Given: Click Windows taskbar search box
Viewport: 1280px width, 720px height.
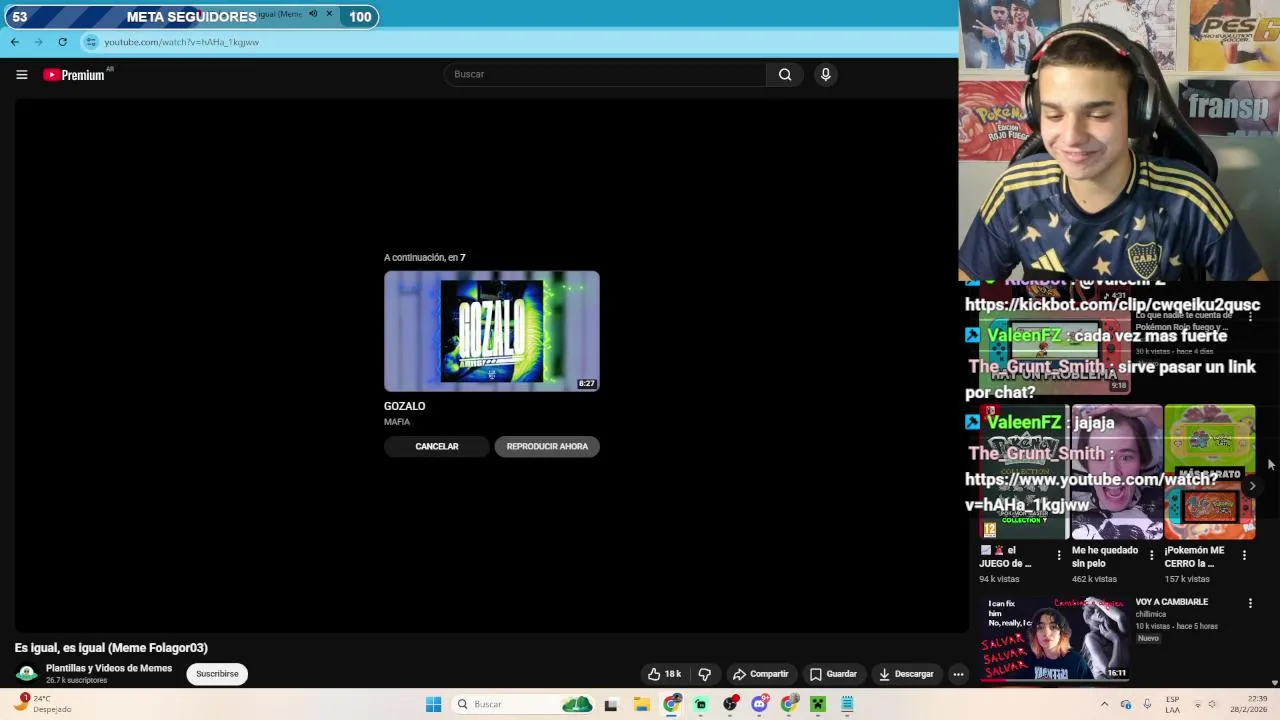Looking at the screenshot, I should [520, 704].
